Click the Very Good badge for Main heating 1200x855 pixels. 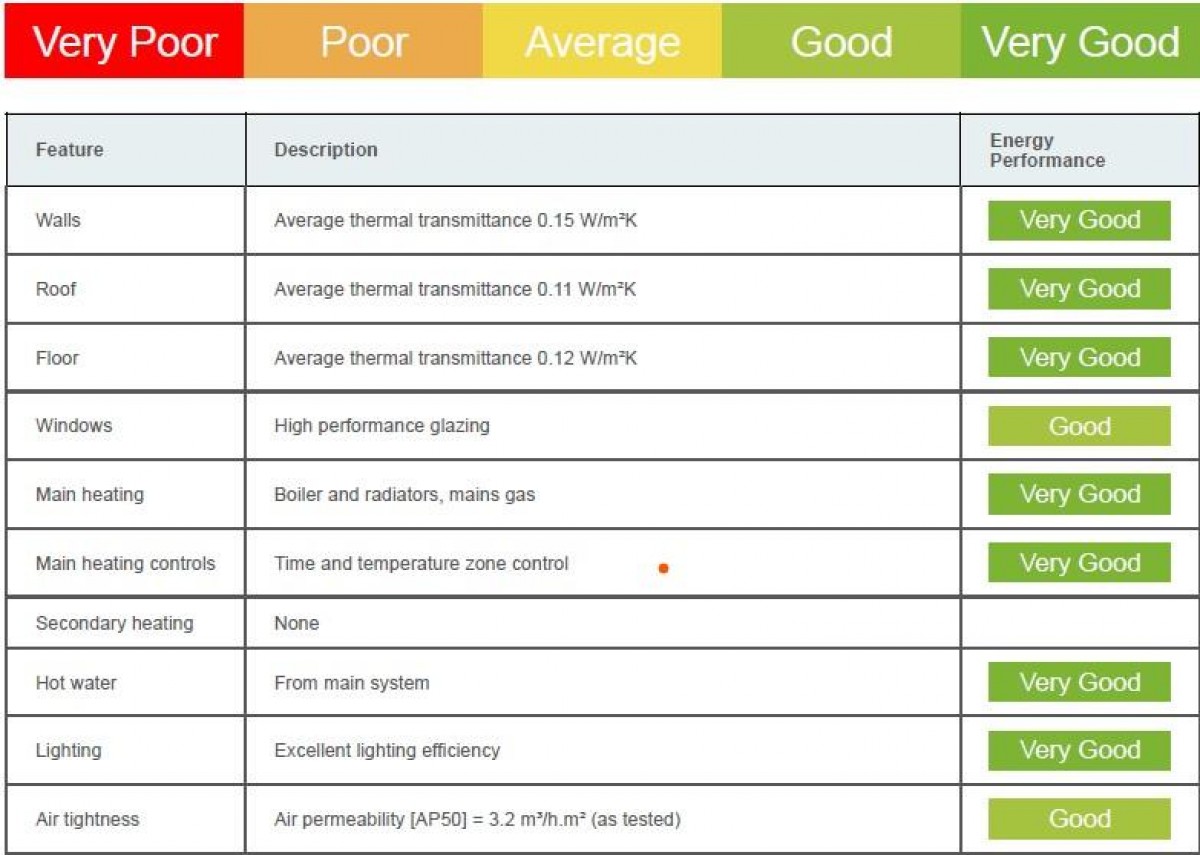[x=1079, y=494]
